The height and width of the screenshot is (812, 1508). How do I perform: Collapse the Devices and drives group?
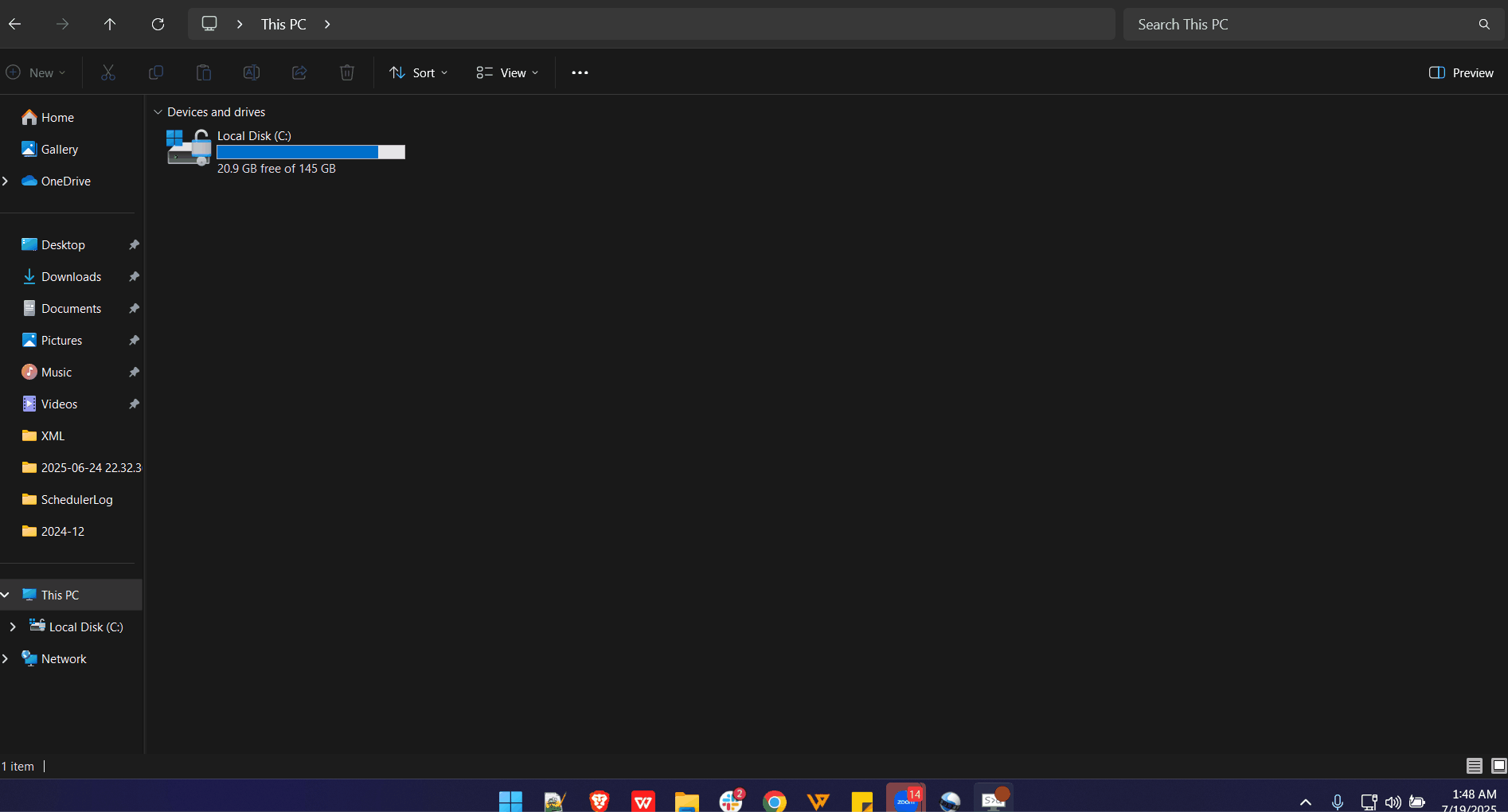tap(158, 112)
